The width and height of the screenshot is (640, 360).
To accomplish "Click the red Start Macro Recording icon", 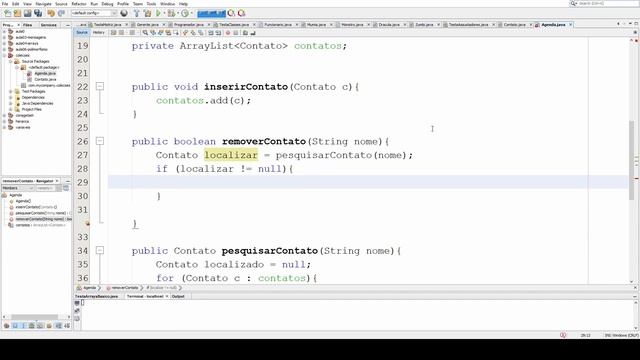I will (x=228, y=33).
